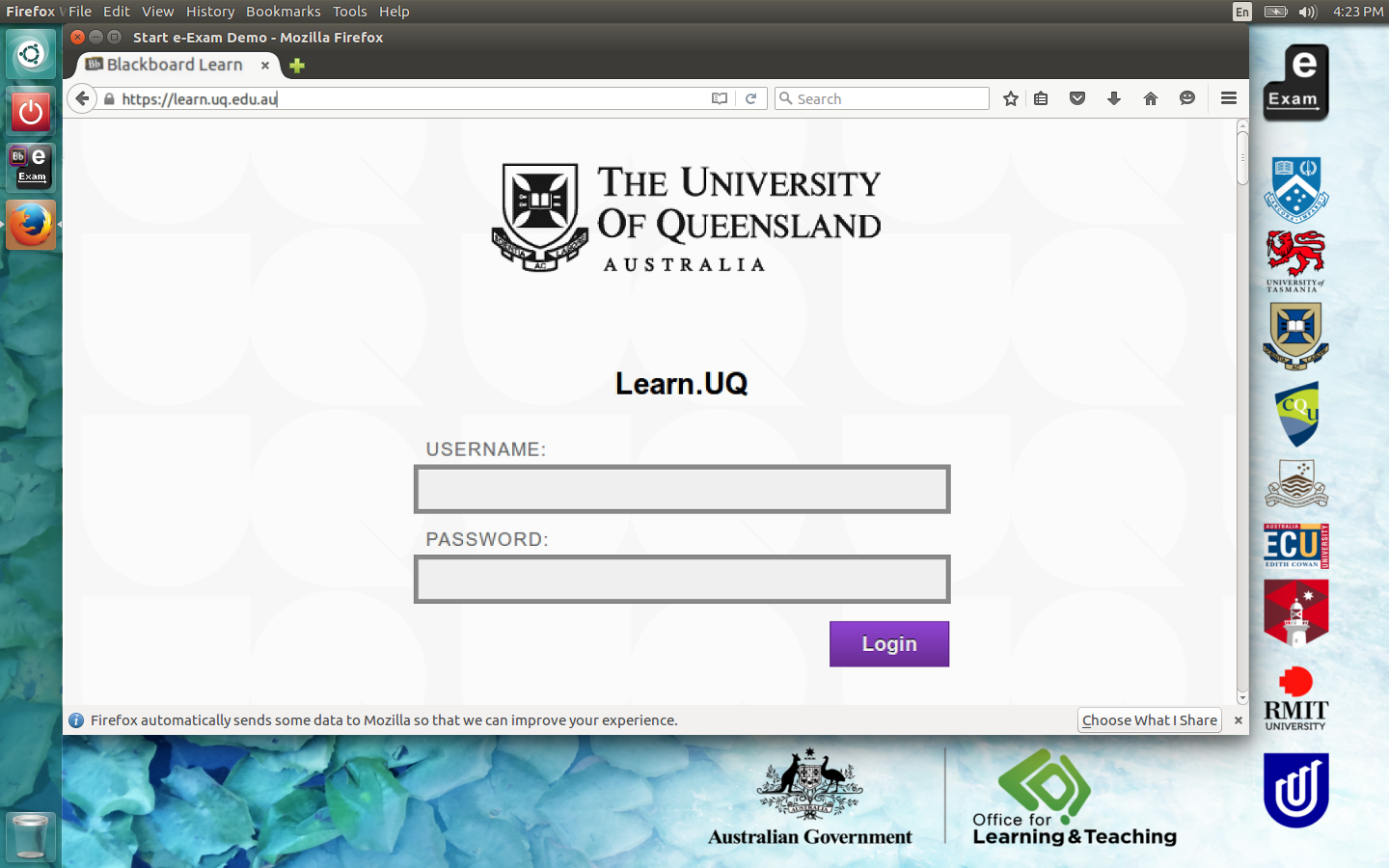The width and height of the screenshot is (1389, 868).
Task: Show bookmarks list icon
Action: [1041, 98]
